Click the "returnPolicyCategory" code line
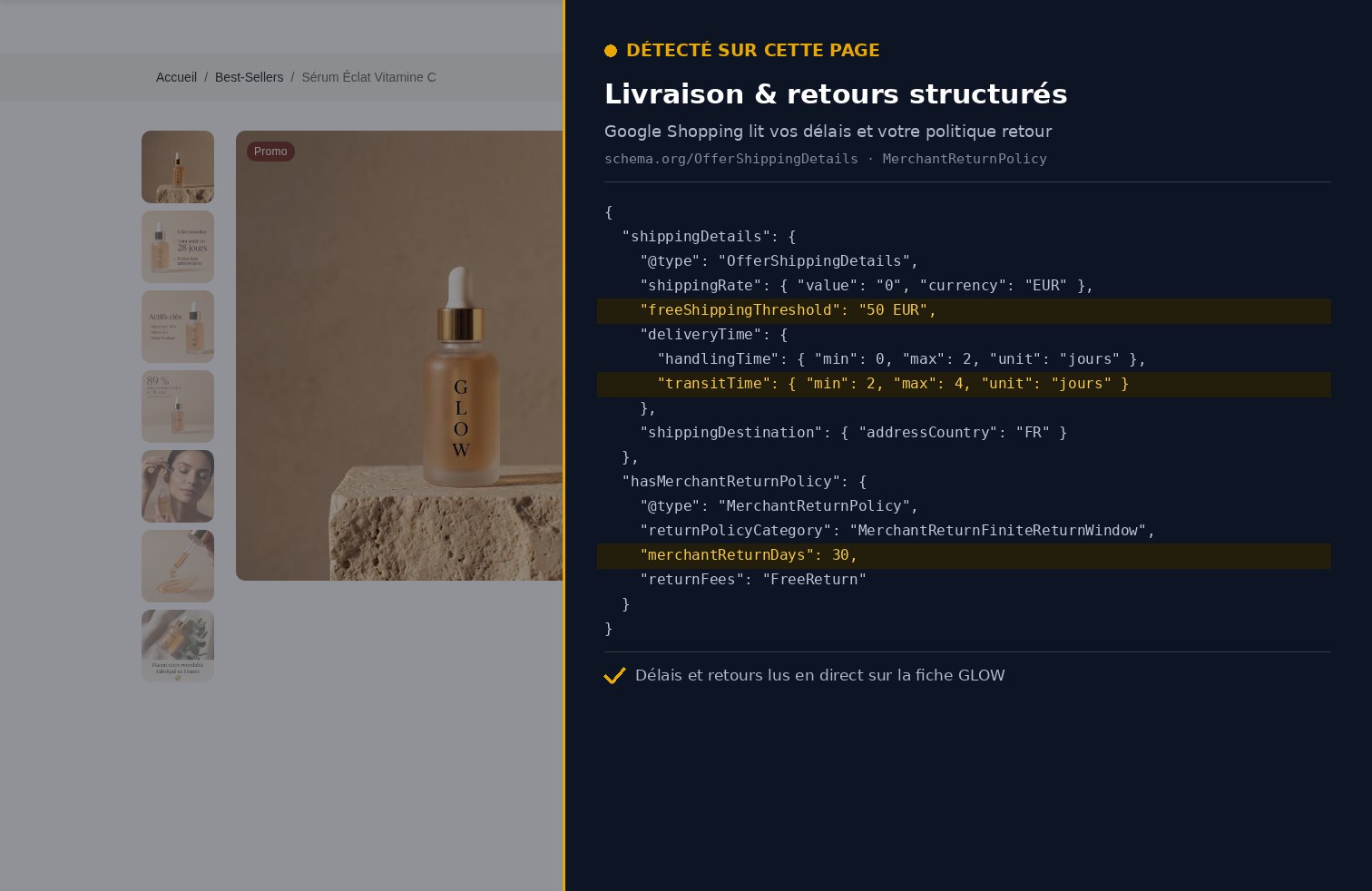 point(897,531)
